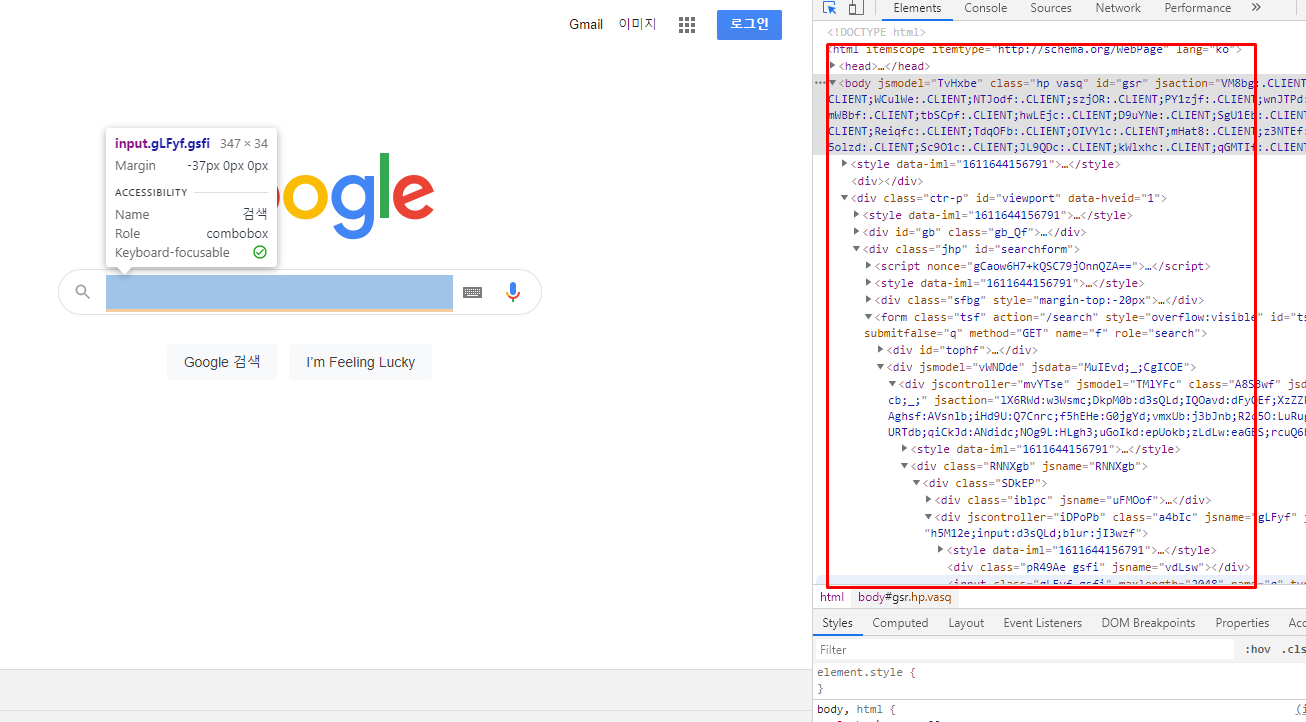Screen dimensions: 1306x722
Task: Collapse the div jhp searchform node
Action: point(857,249)
